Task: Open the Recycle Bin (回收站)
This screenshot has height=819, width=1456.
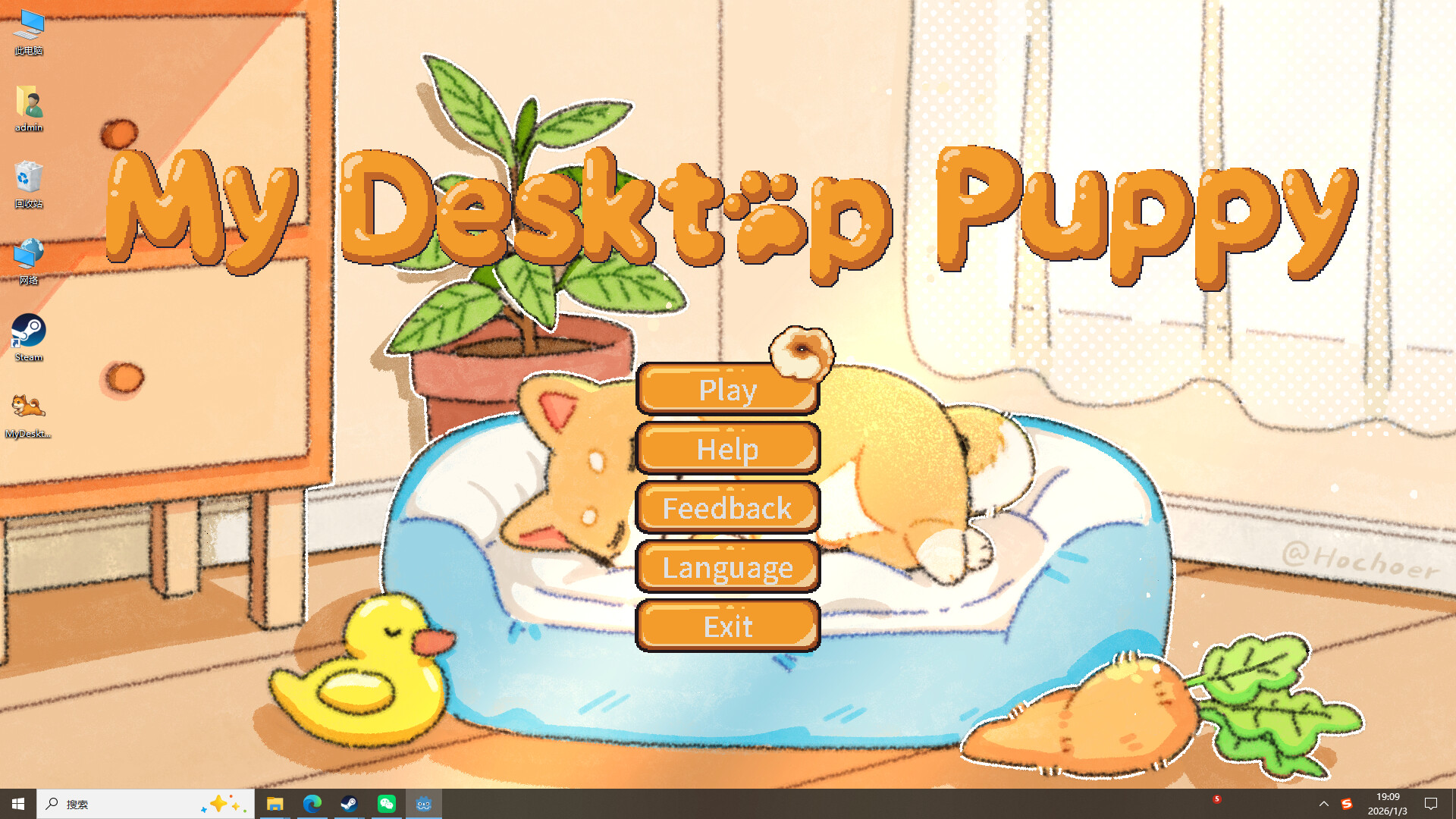Action: tap(28, 180)
